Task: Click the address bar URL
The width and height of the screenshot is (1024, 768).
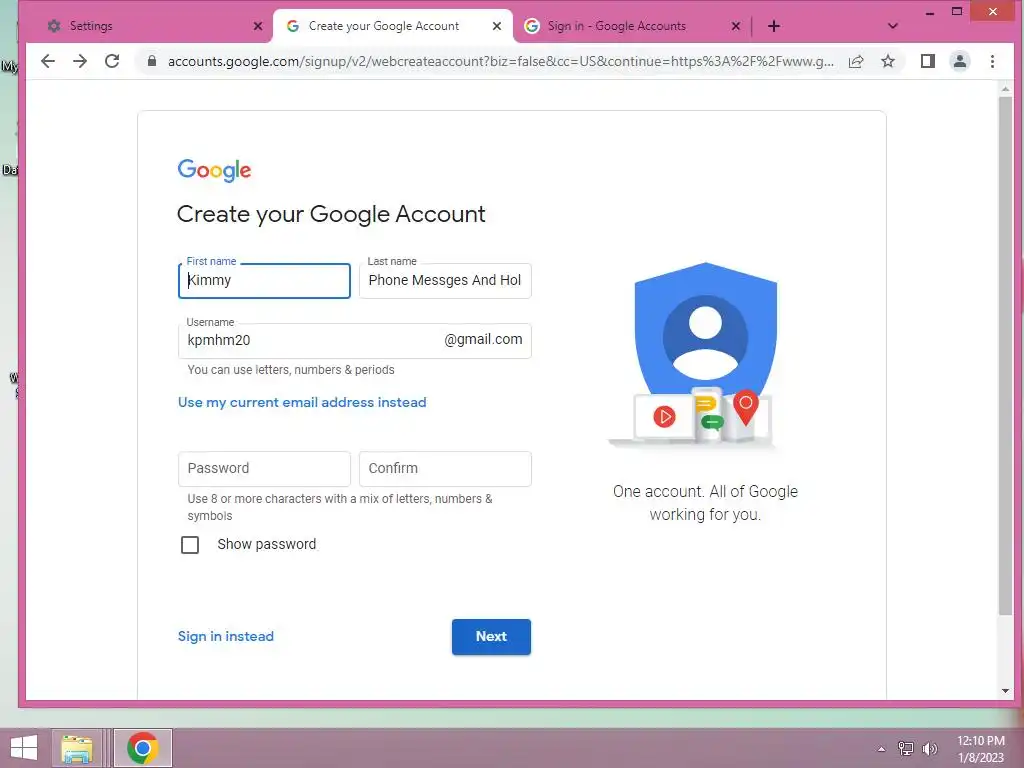Action: (x=500, y=61)
